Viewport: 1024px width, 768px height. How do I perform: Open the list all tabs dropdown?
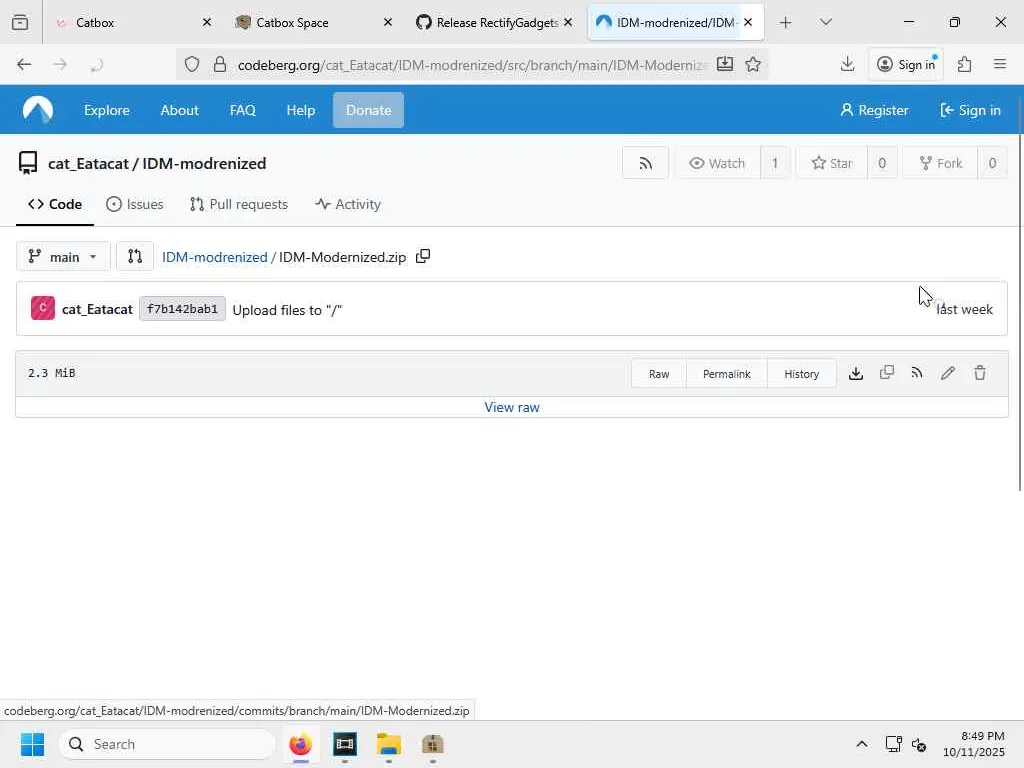[x=825, y=22]
